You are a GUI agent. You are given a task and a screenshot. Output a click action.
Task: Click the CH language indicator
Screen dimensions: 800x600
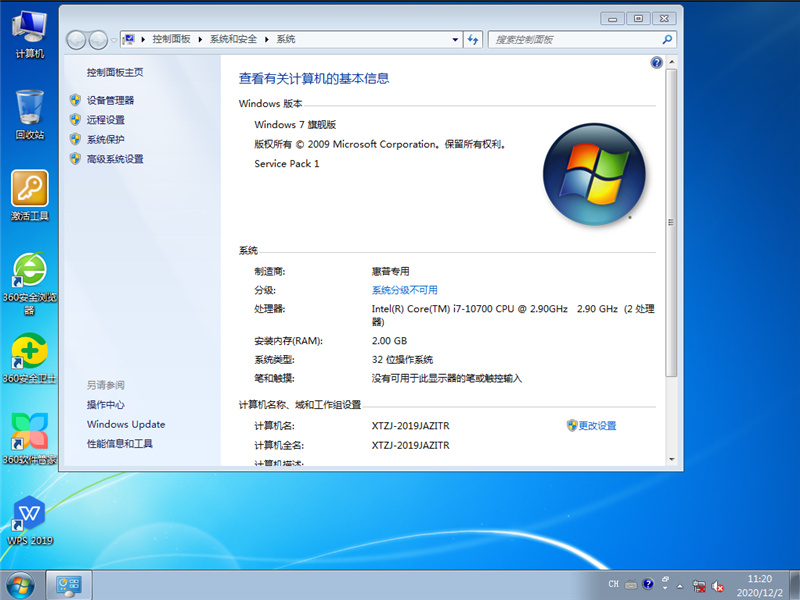click(x=614, y=584)
